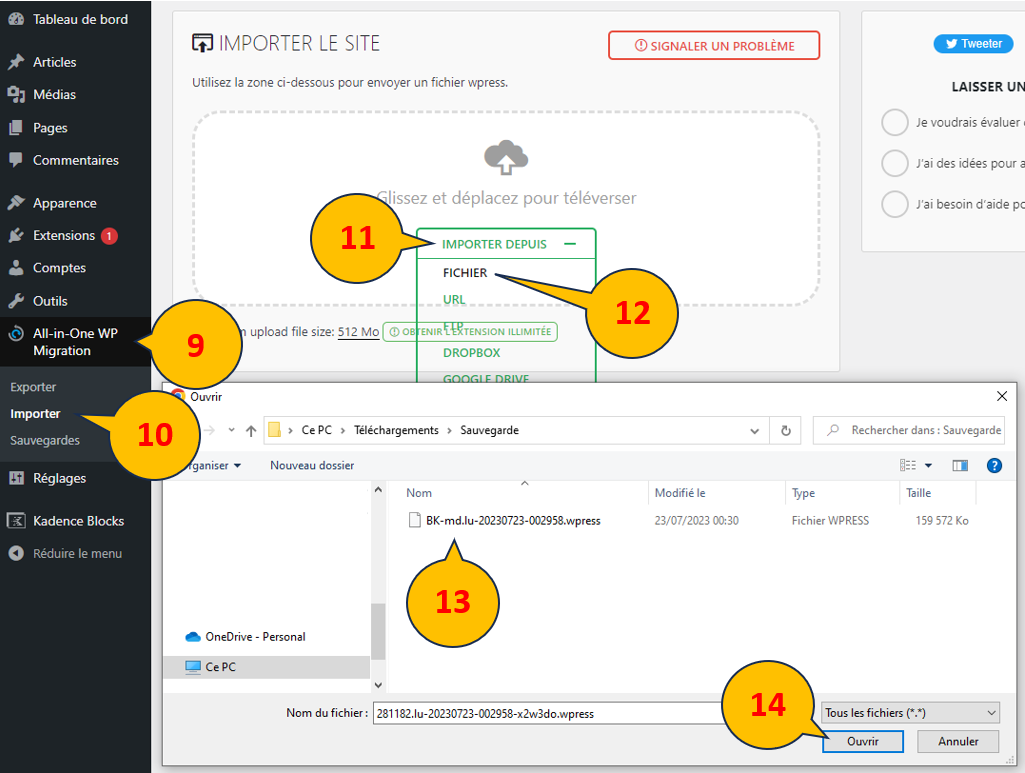Click the folder icon in address bar

click(x=275, y=430)
